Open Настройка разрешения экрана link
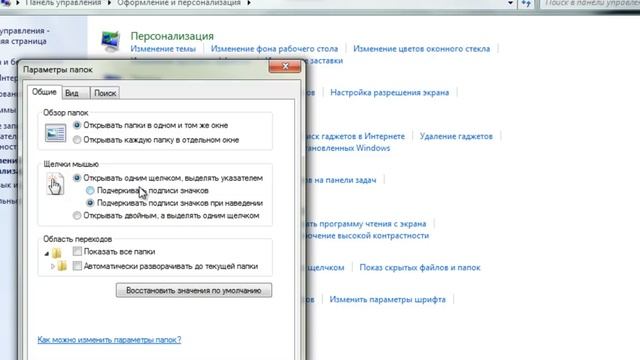The width and height of the screenshot is (640, 360). point(389,93)
